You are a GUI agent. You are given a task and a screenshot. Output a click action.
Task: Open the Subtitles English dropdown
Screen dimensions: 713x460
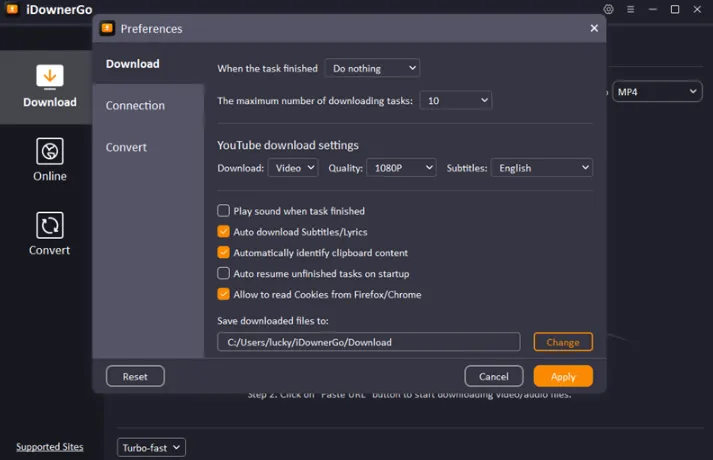(x=542, y=168)
